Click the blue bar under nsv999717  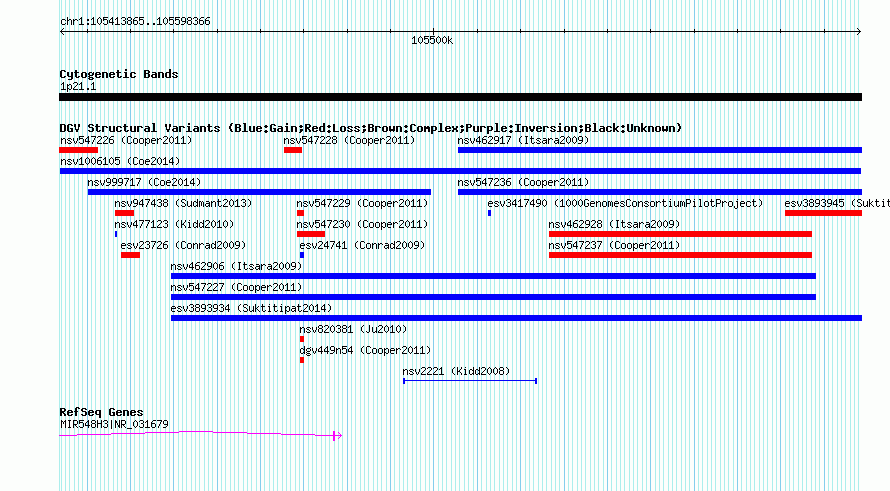click(x=259, y=192)
